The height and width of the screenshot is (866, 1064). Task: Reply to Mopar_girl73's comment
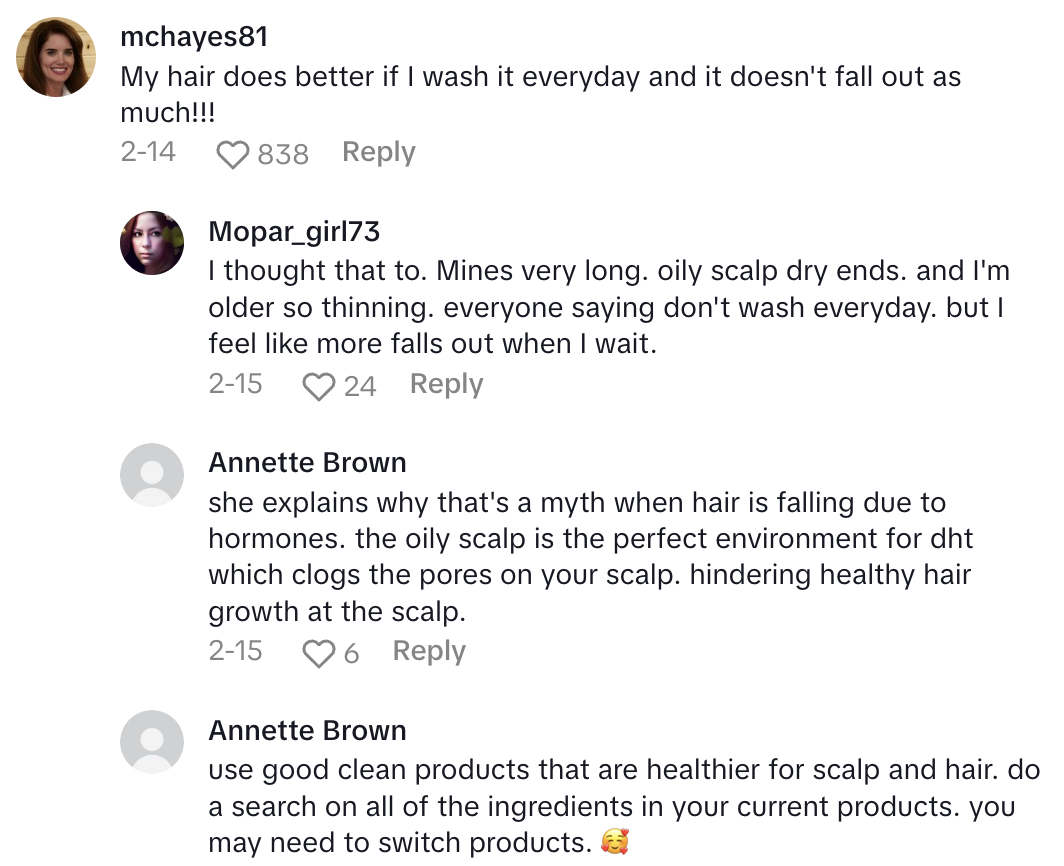click(446, 384)
